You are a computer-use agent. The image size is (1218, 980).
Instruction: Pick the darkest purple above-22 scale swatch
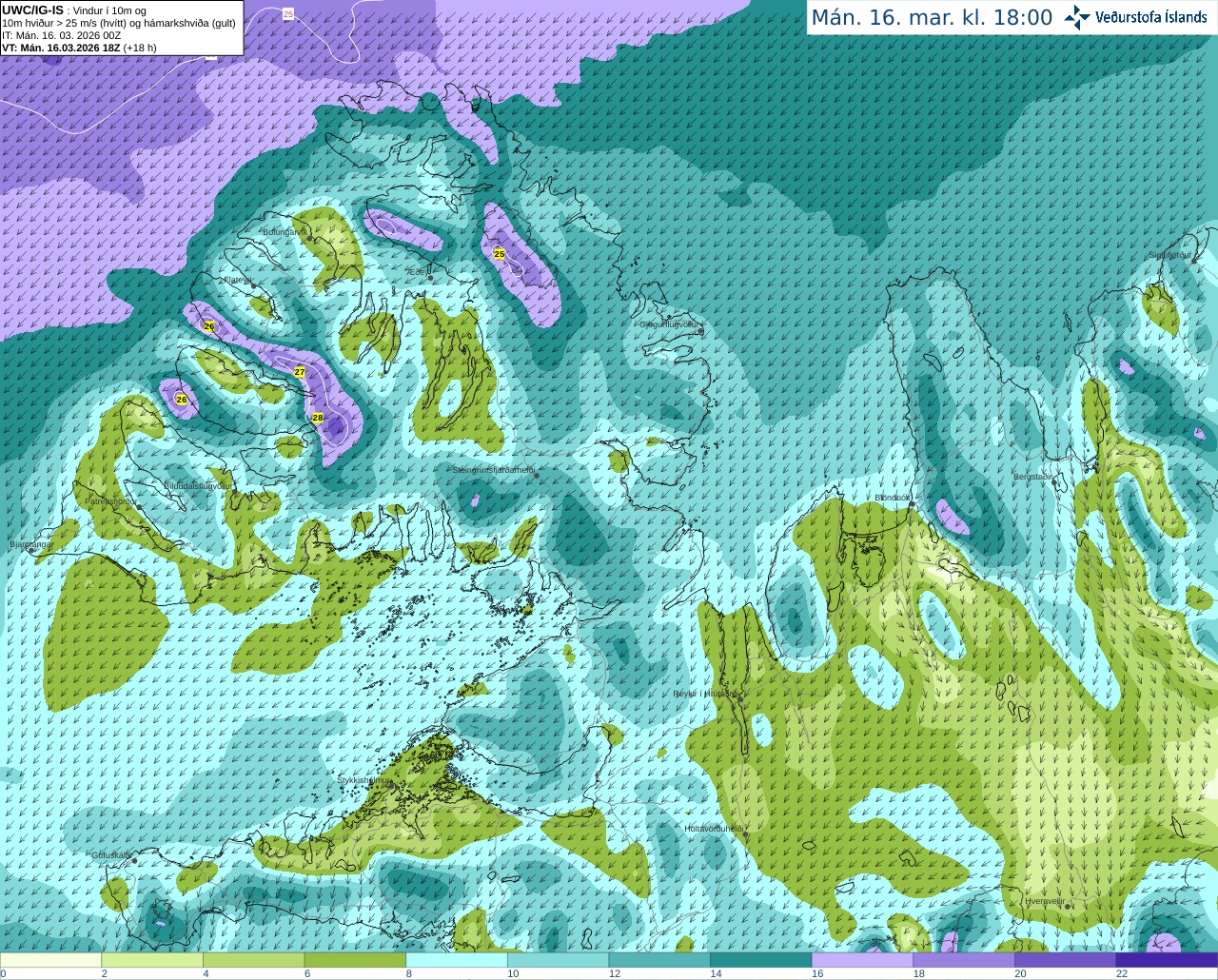[x=1167, y=960]
